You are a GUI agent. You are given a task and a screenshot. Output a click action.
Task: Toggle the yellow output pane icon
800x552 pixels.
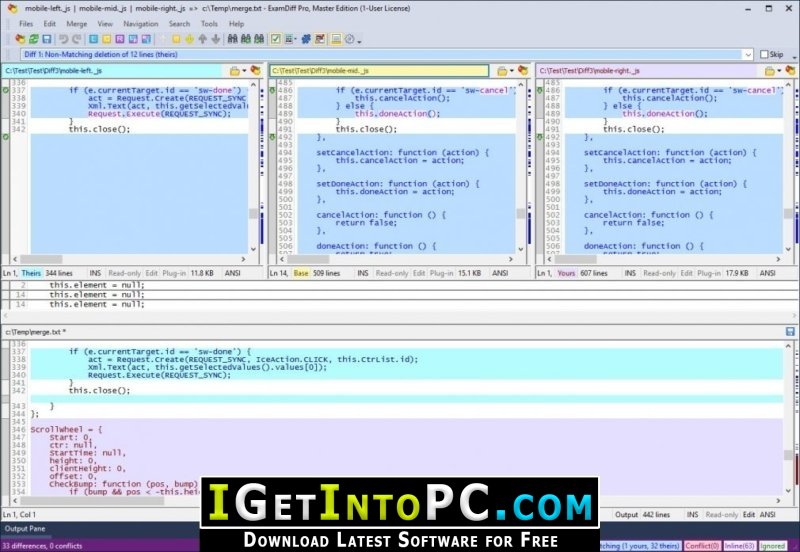pyautogui.click(x=336, y=39)
